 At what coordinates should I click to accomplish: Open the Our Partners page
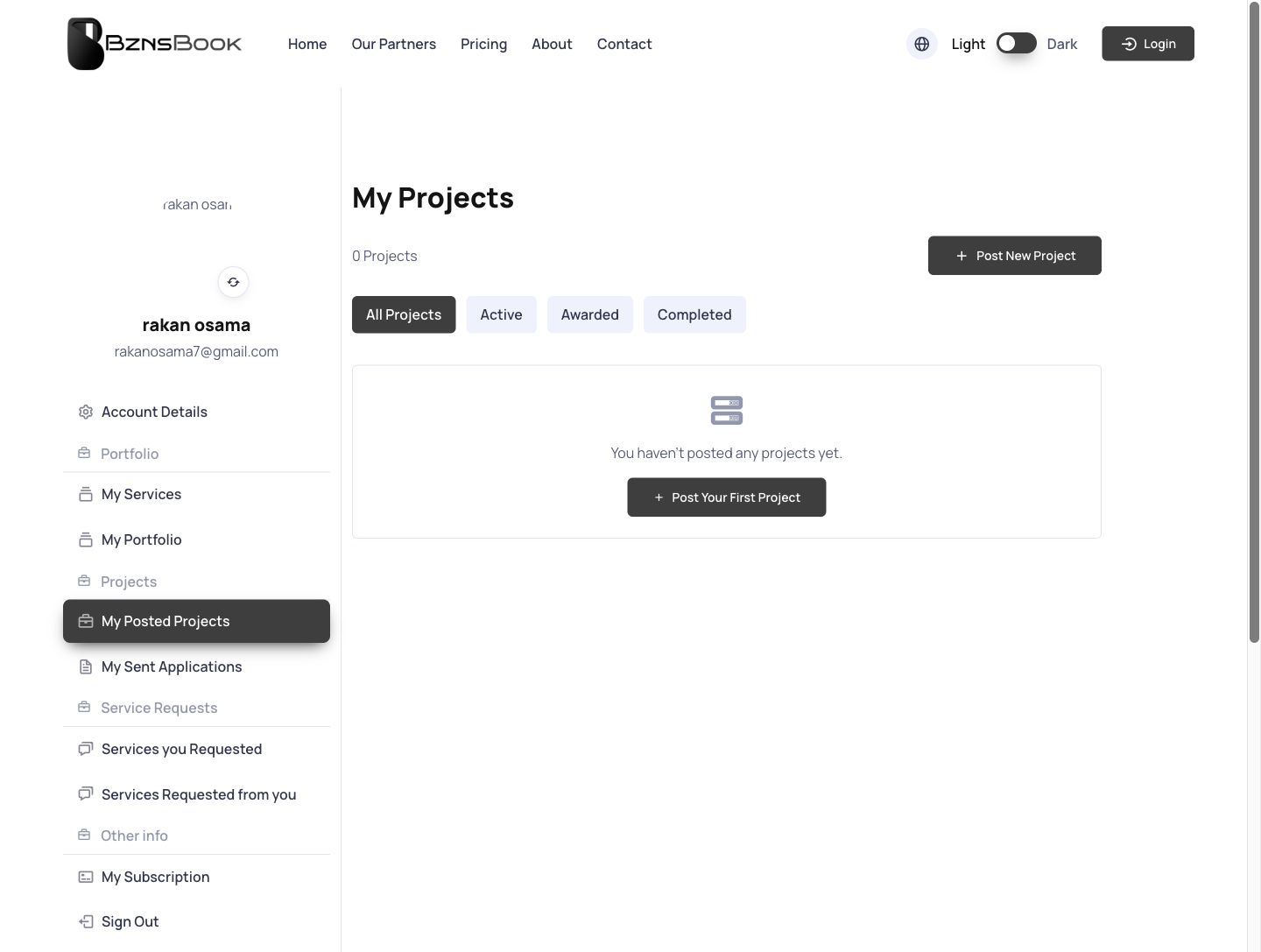click(394, 44)
